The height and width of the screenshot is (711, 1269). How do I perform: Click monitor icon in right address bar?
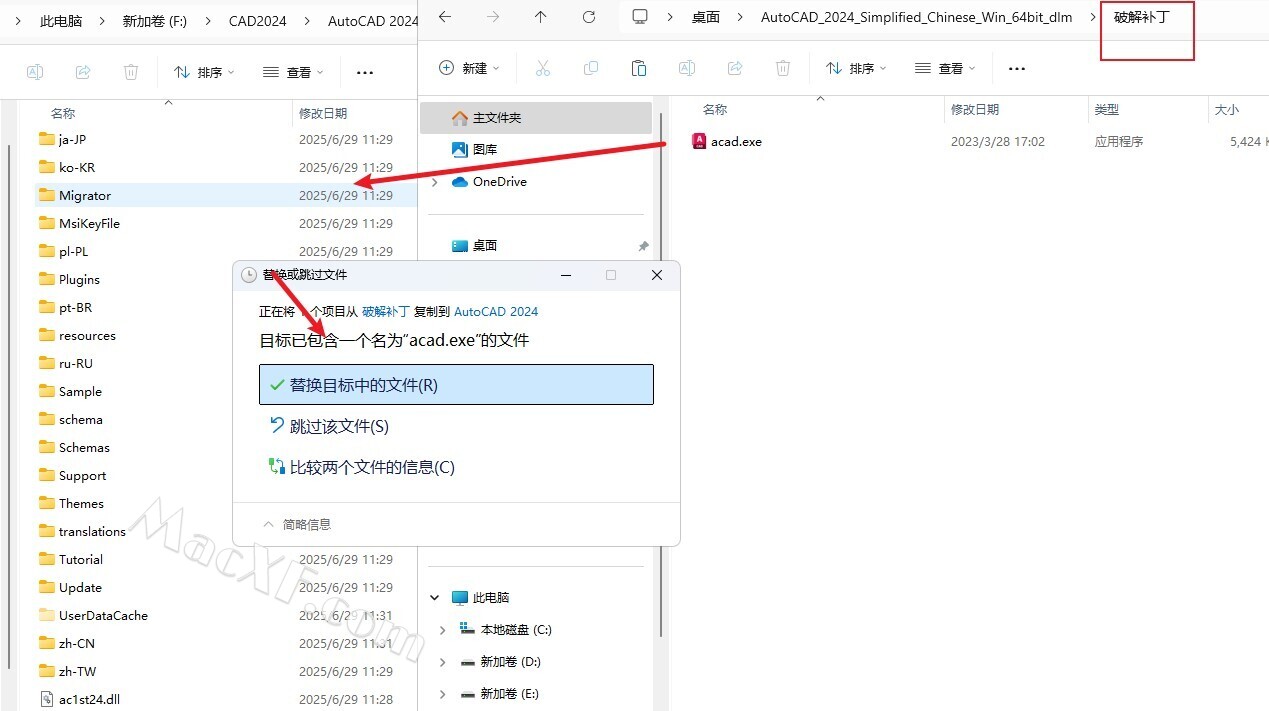[640, 17]
